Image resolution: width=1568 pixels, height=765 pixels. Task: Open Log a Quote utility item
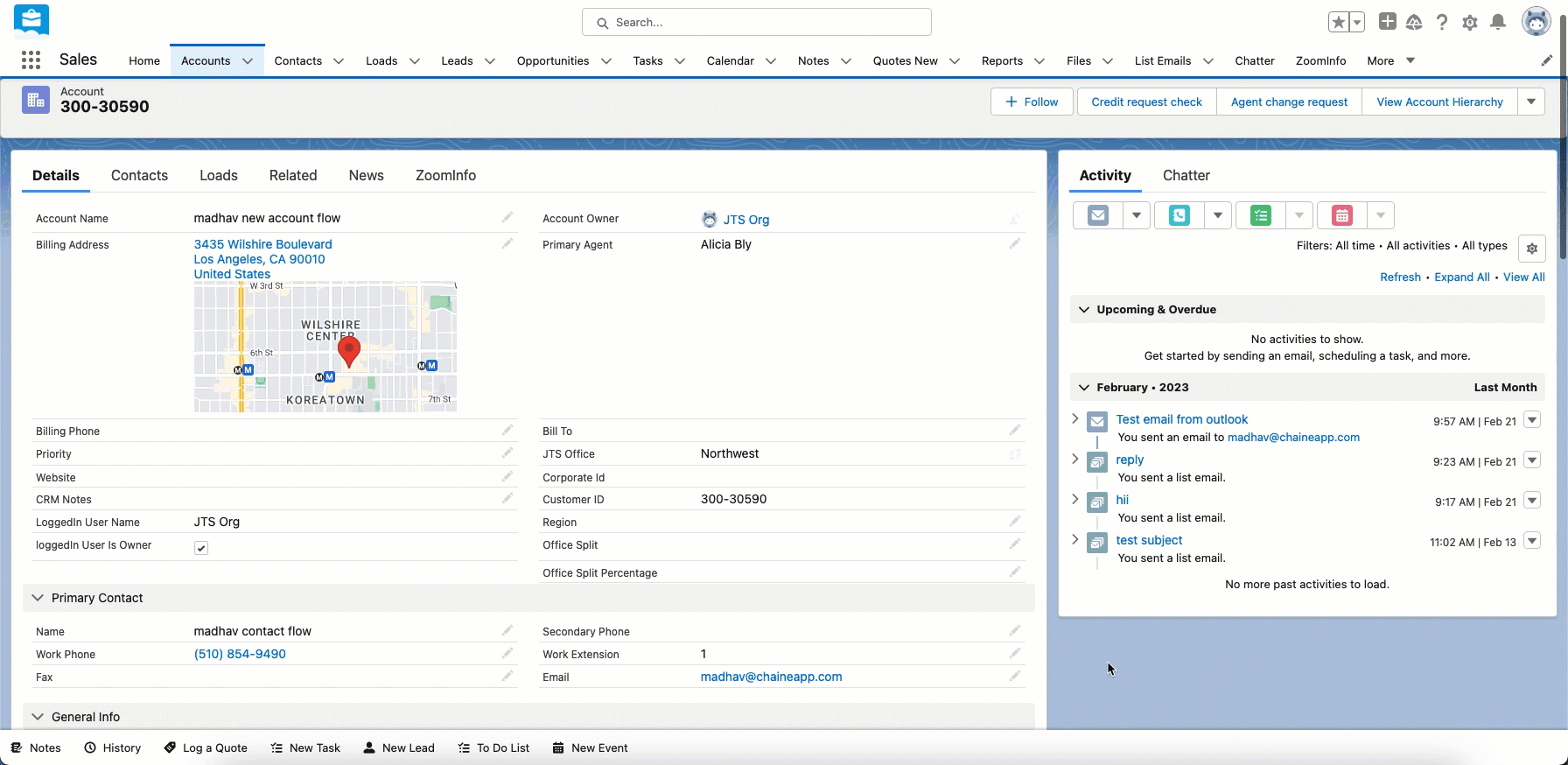[x=206, y=747]
